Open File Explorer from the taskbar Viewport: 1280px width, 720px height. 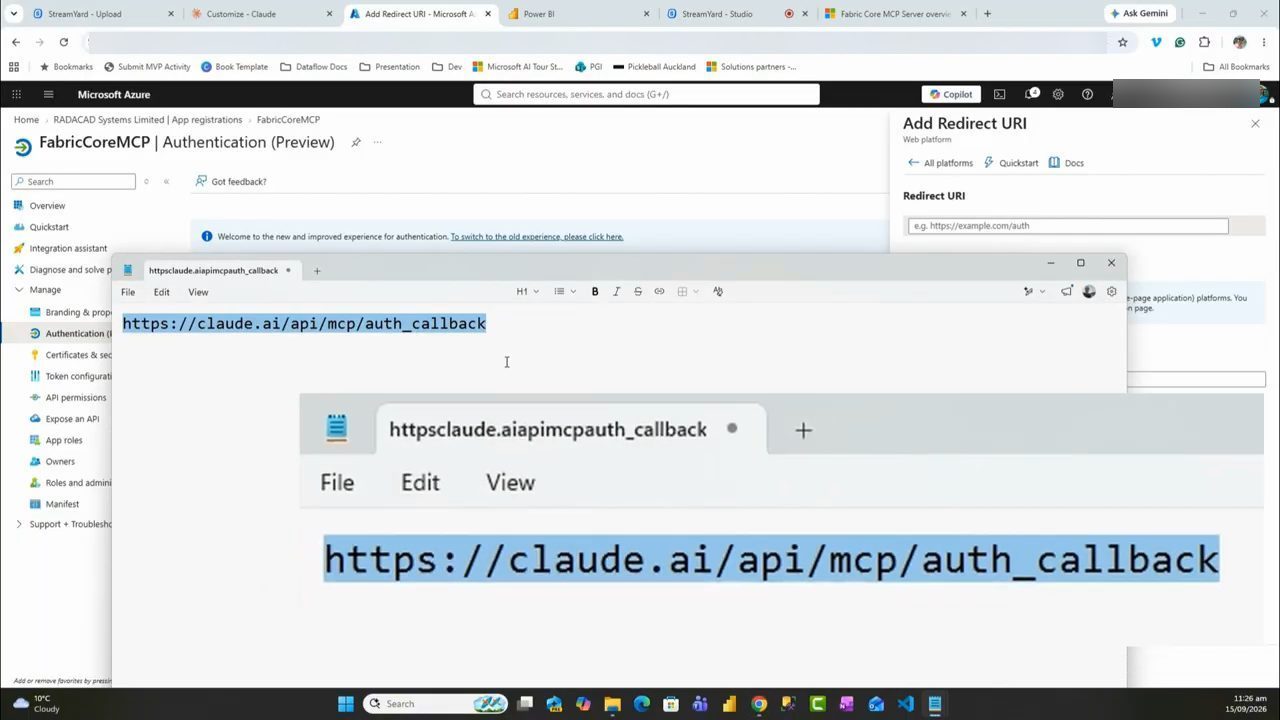point(612,703)
